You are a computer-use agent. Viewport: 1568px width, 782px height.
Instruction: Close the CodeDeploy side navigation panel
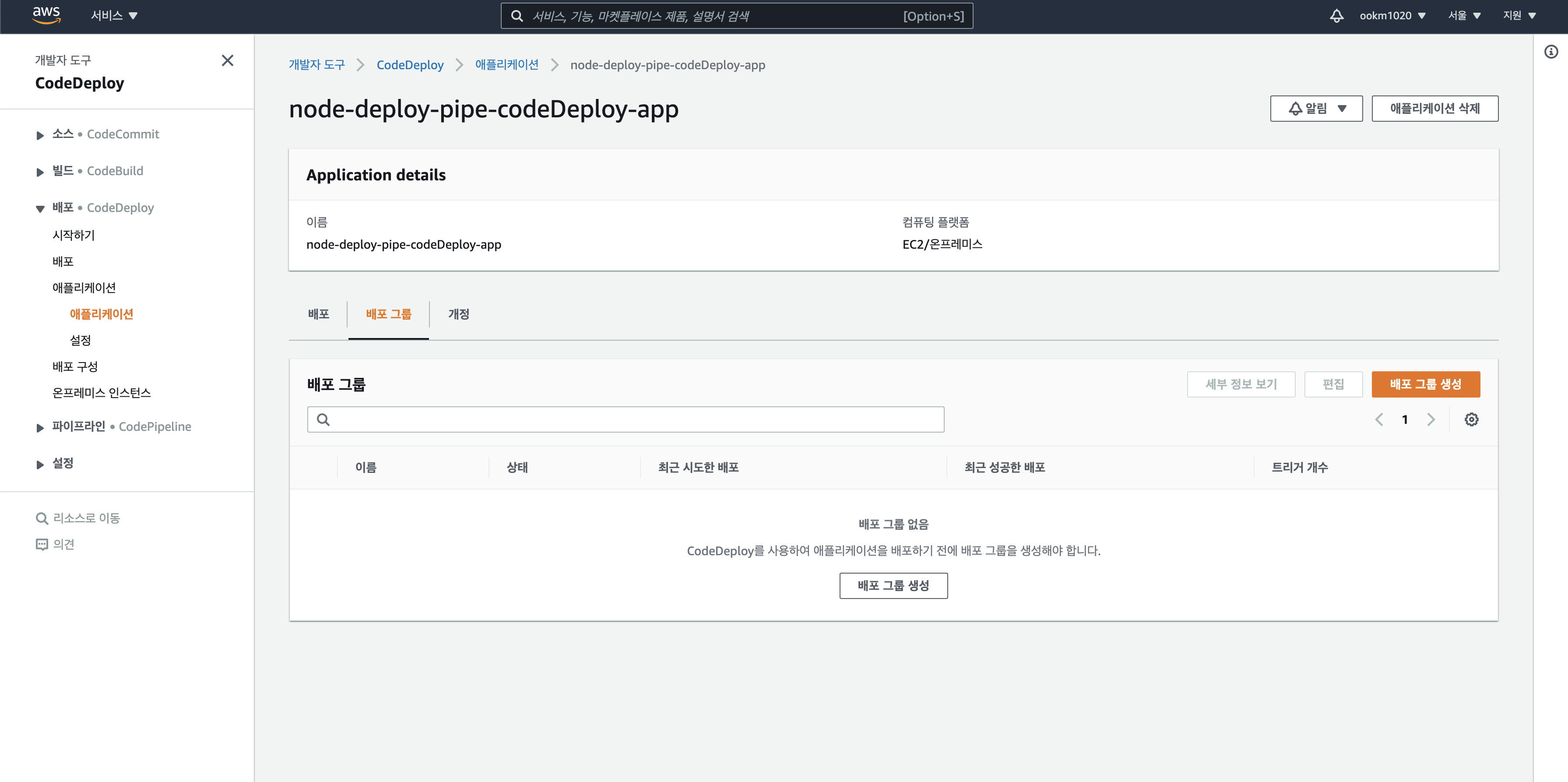(227, 60)
